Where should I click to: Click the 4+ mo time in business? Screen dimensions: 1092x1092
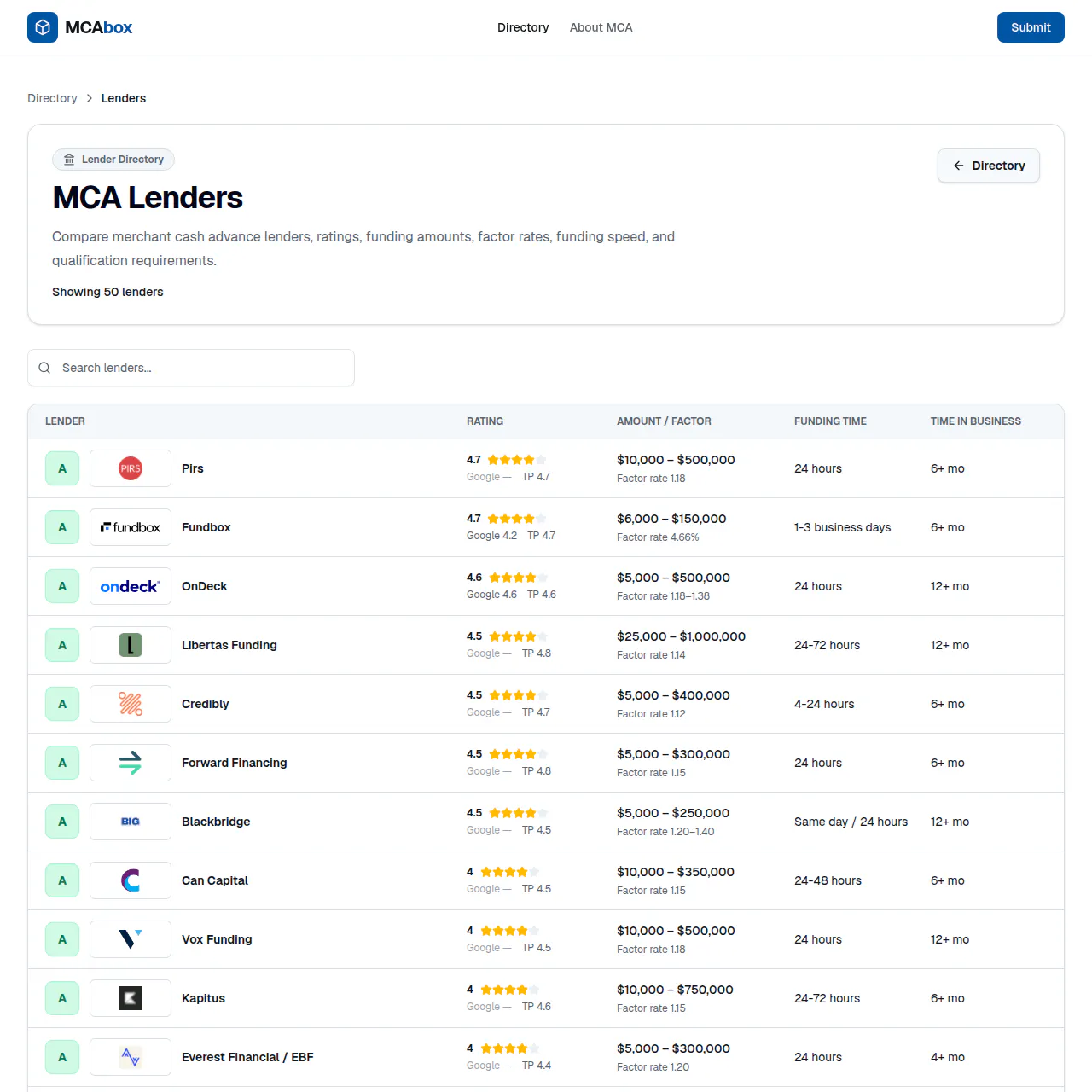(x=948, y=1057)
